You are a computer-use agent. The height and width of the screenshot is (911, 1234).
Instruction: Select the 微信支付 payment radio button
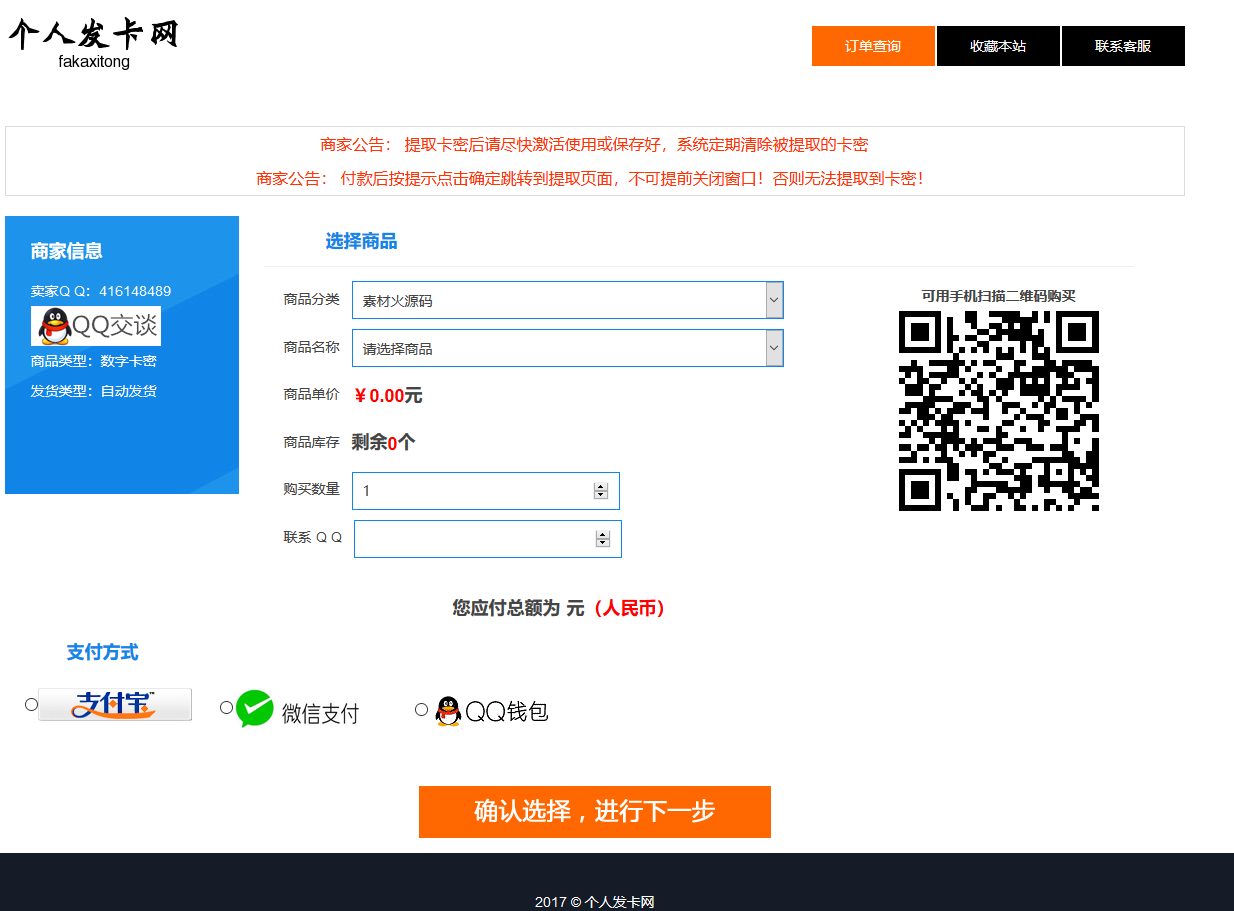pyautogui.click(x=226, y=708)
